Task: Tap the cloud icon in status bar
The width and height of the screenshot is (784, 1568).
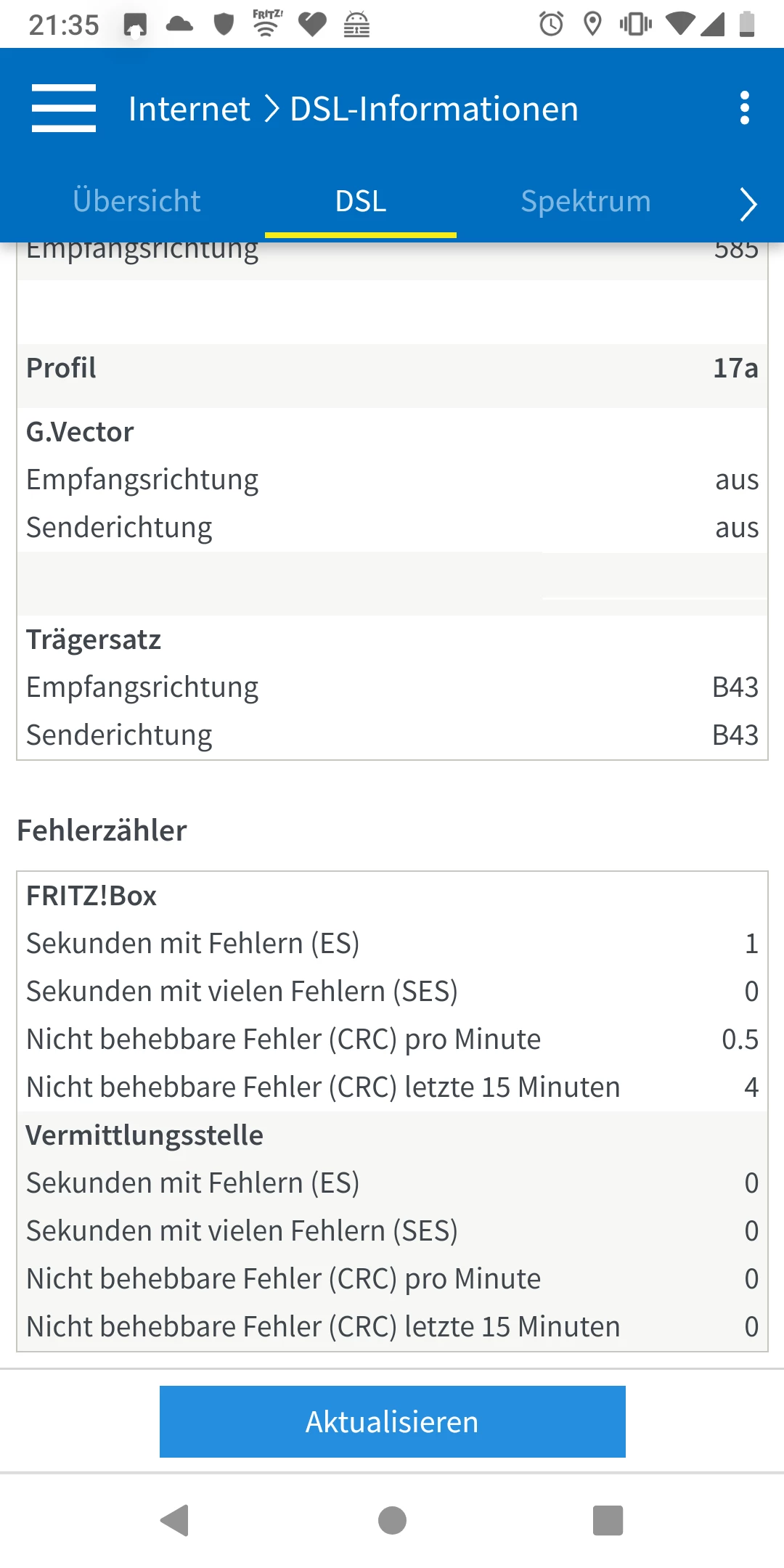Action: click(179, 24)
